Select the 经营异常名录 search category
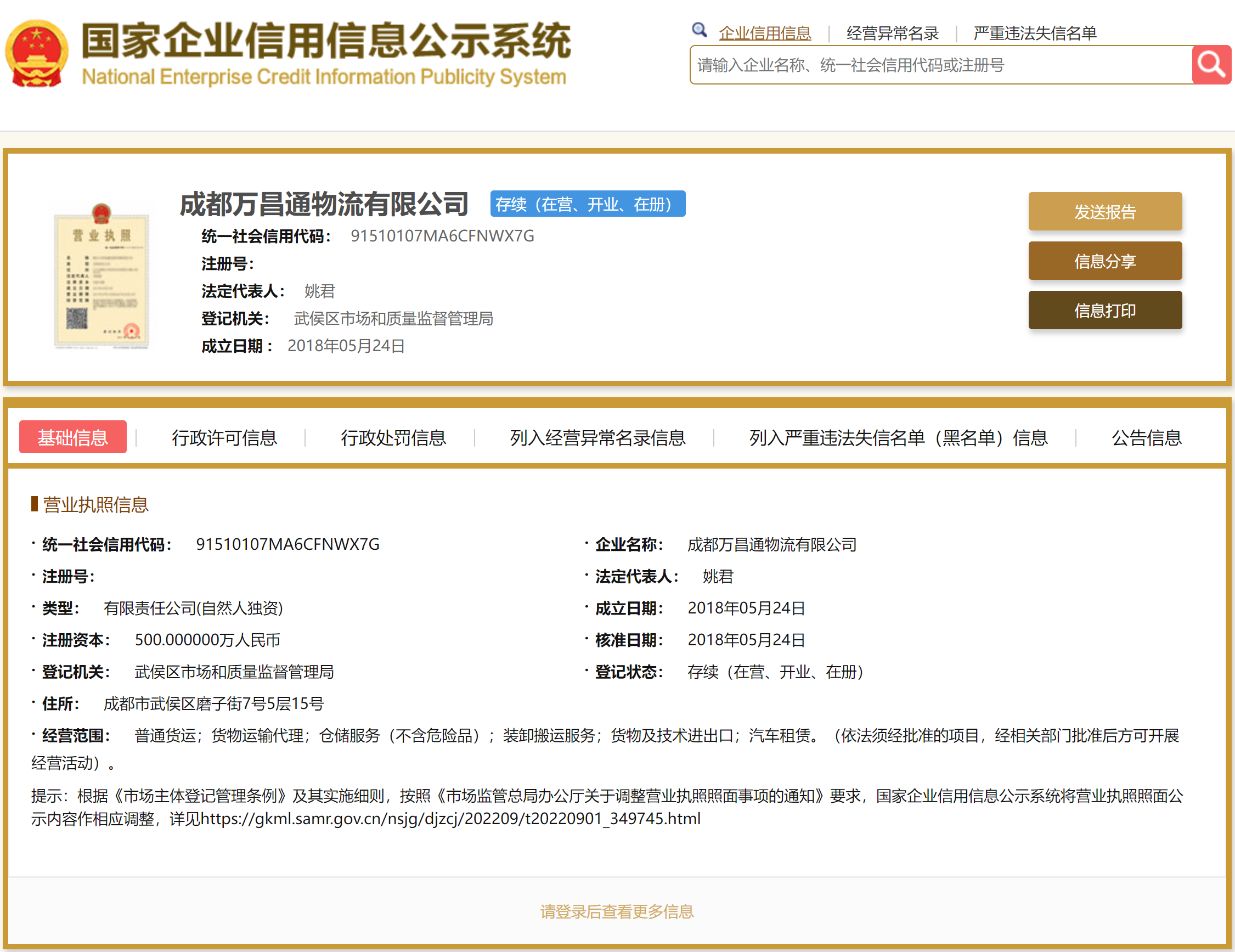 coord(892,33)
